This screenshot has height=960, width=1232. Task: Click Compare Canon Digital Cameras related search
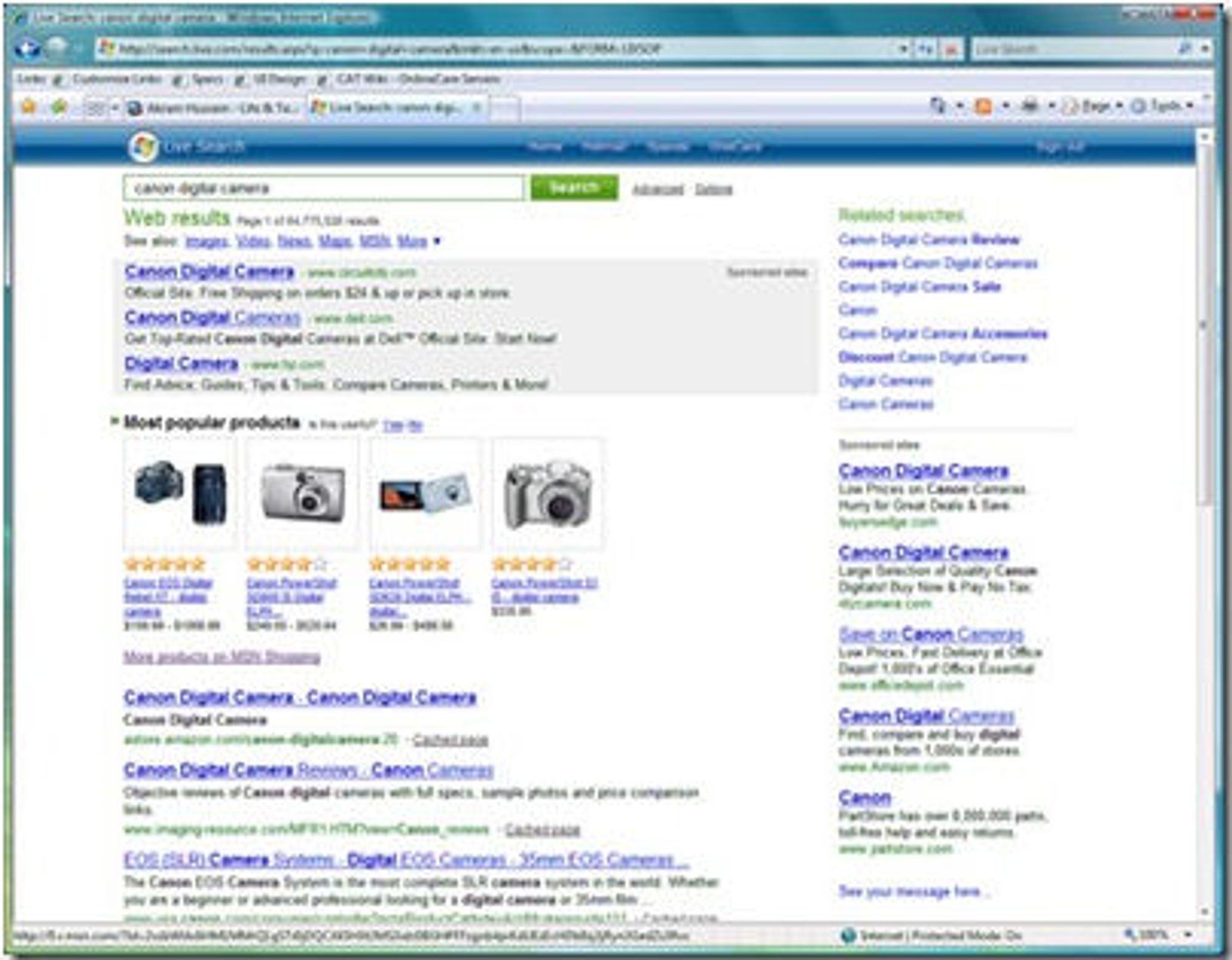pos(938,264)
